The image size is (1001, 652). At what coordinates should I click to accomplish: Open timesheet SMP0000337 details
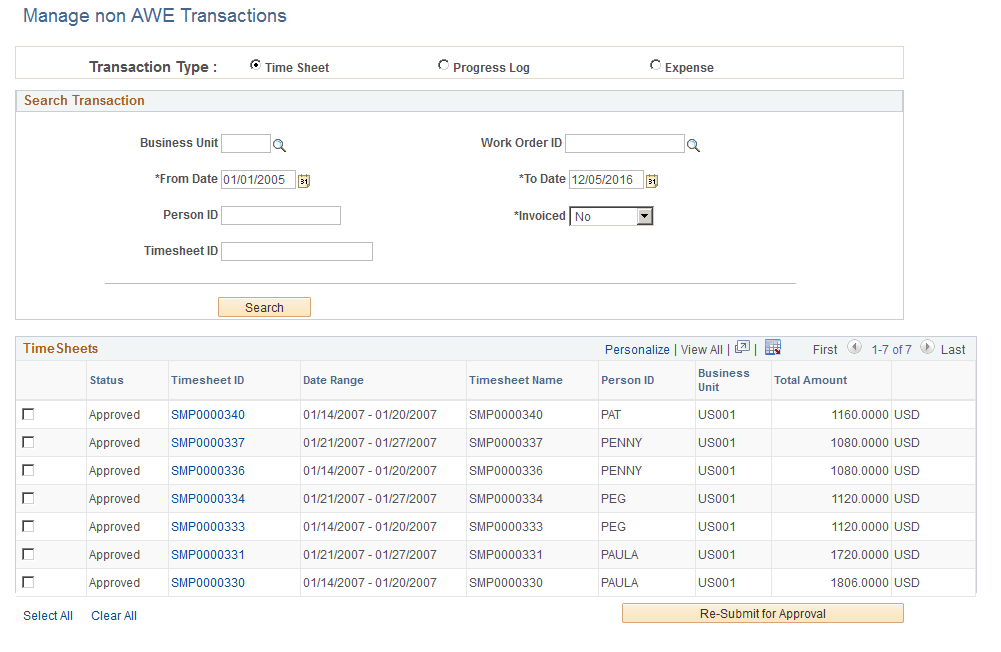pos(207,442)
